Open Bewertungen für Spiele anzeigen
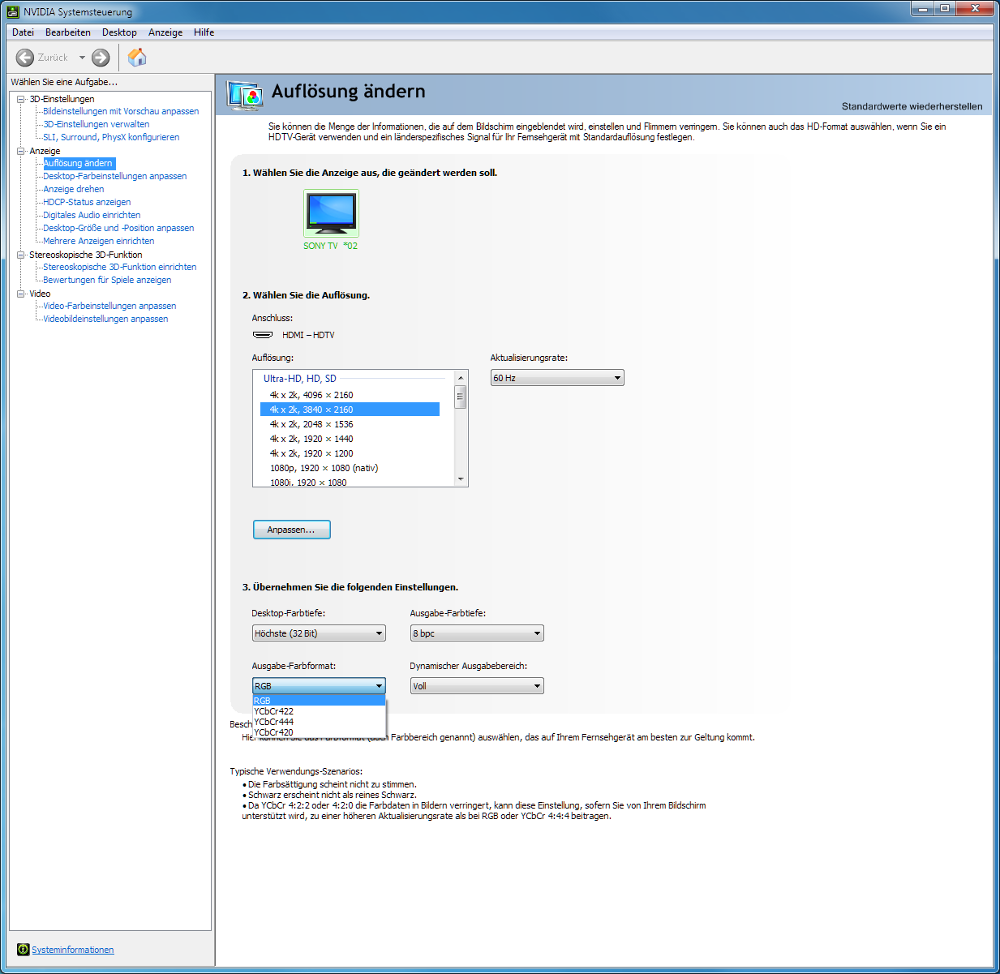1000x974 pixels. pos(107,280)
